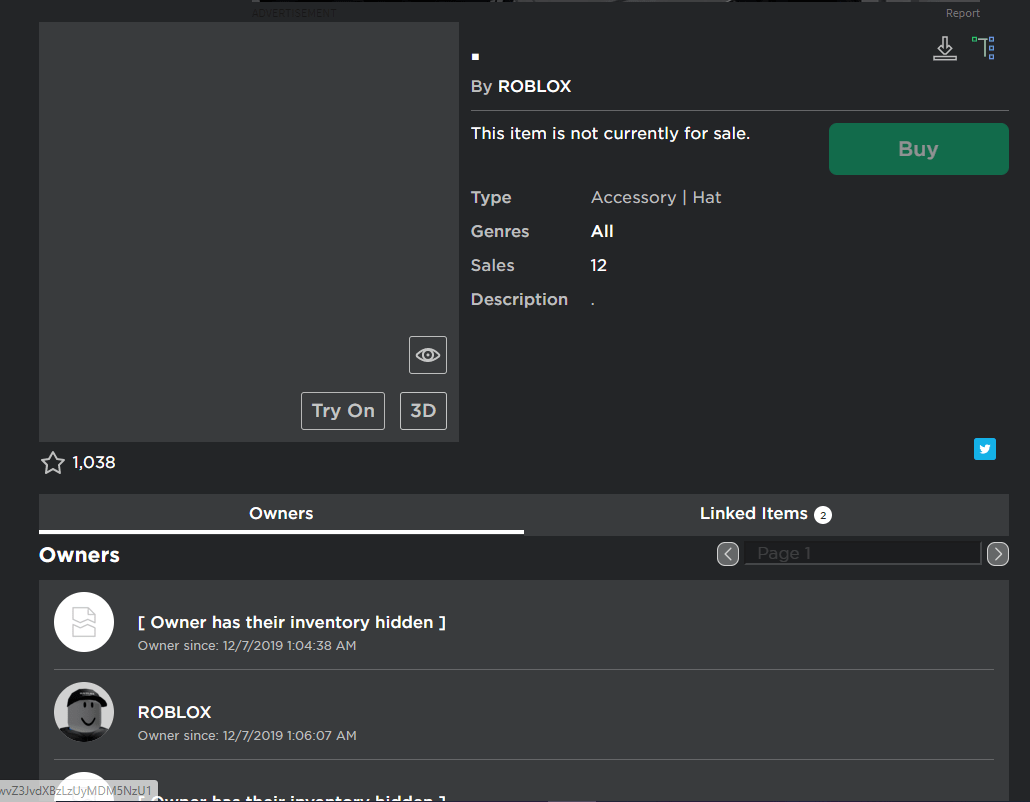The image size is (1030, 802).
Task: Open the Linked Items tab
Action: point(753,514)
